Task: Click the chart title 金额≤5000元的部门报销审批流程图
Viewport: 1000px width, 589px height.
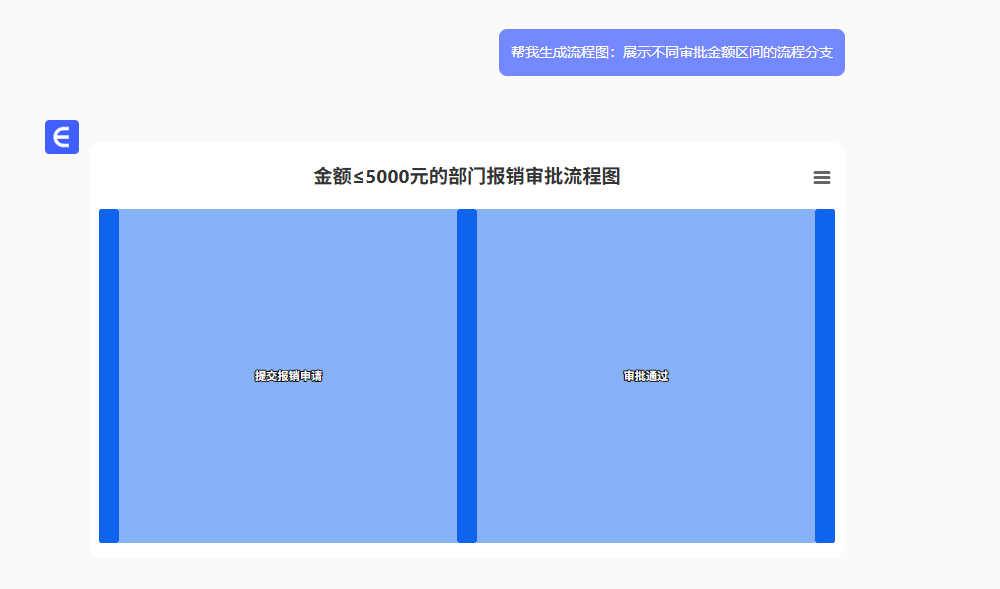Action: coord(467,177)
